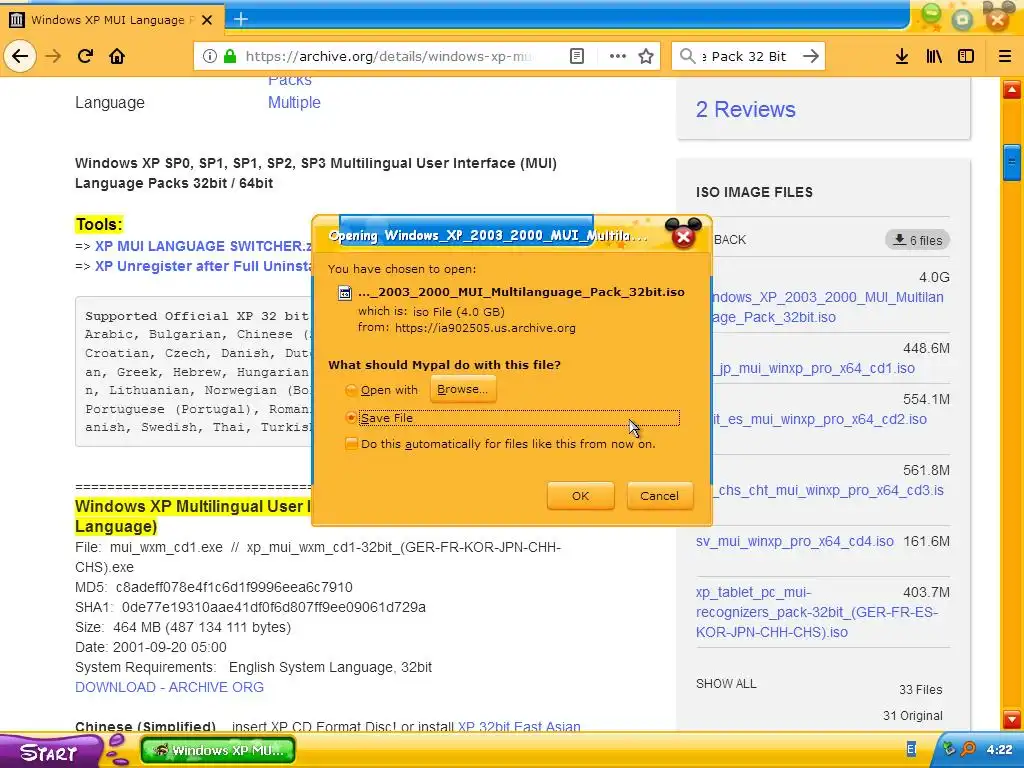Click the blue scrollbar thumb
The width and height of the screenshot is (1024, 768).
tap(1012, 162)
